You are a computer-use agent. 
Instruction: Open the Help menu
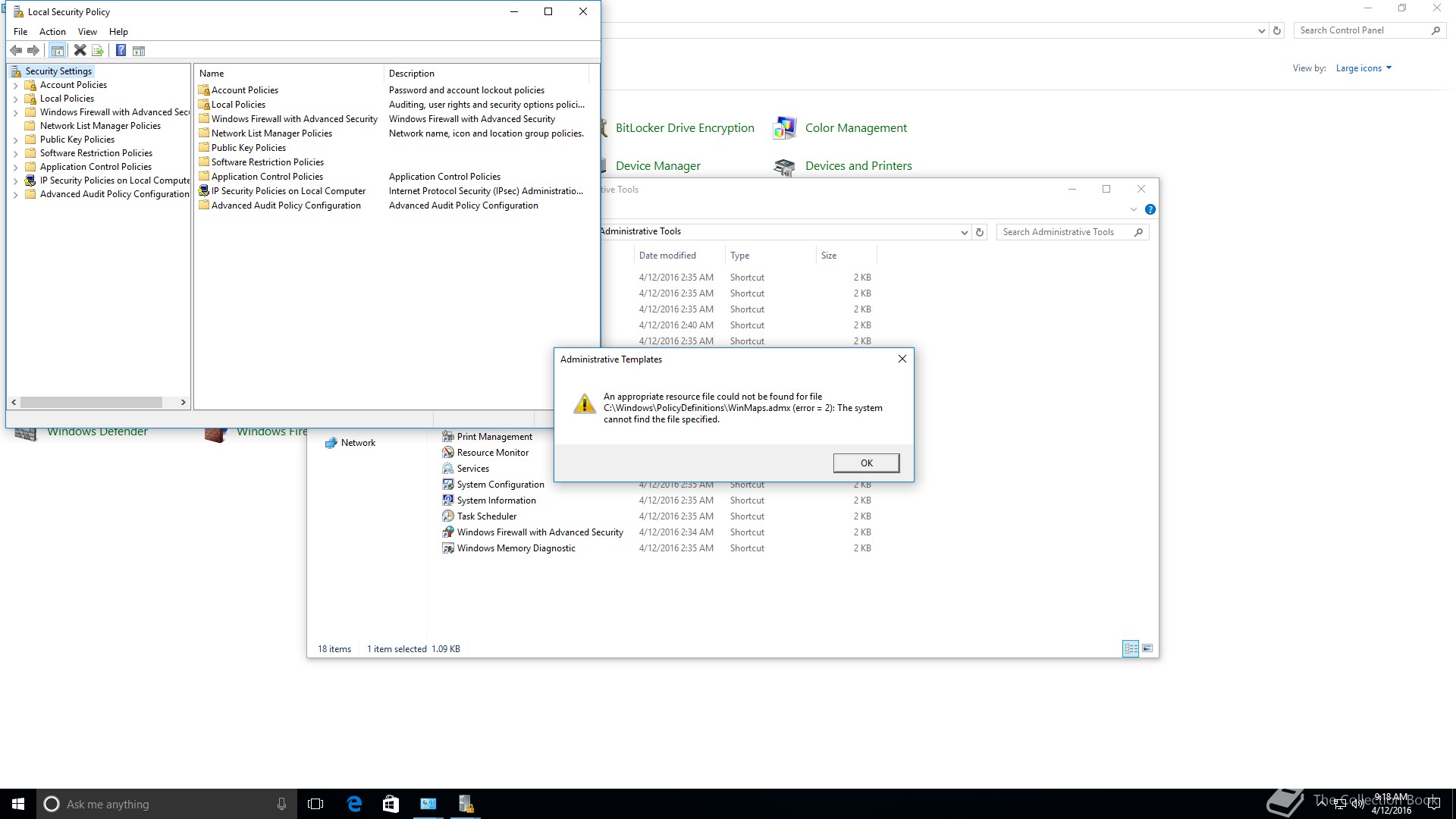[x=118, y=32]
